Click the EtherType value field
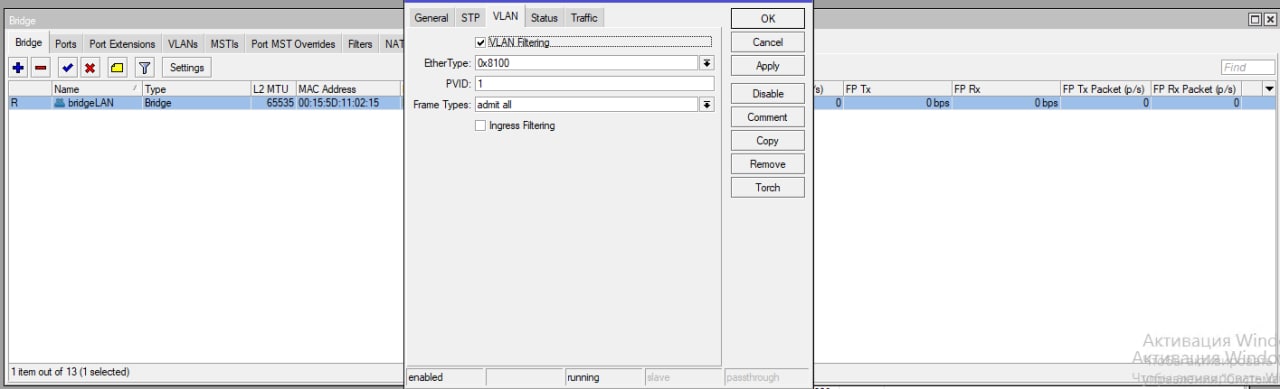The image size is (1280, 389). click(x=586, y=62)
